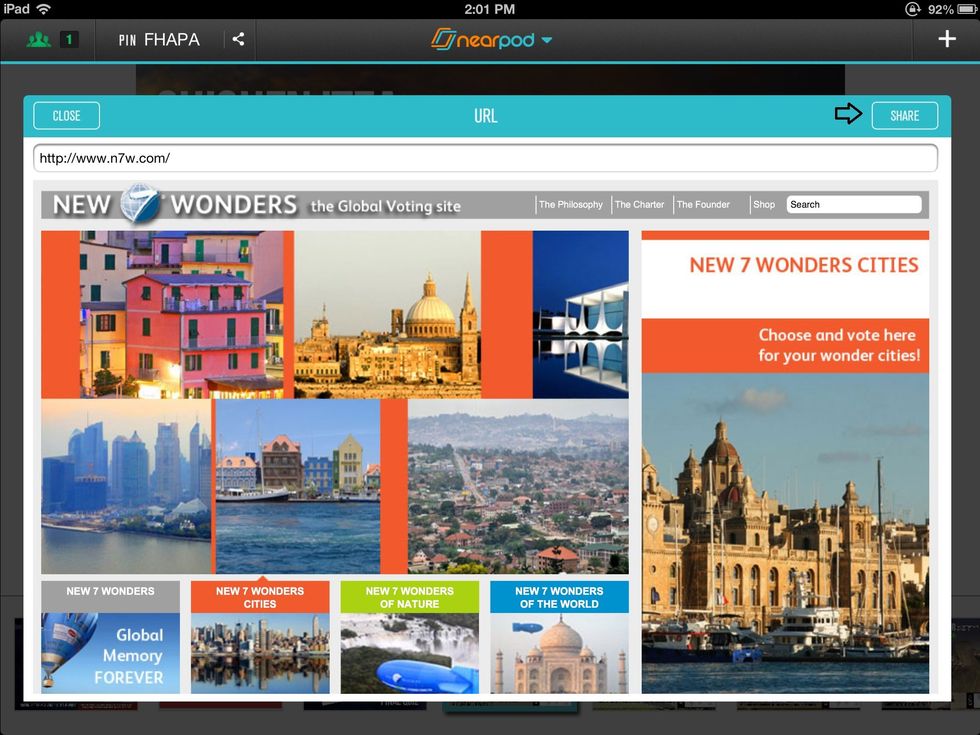Select the New 7 Wonders Cities tab

260,597
